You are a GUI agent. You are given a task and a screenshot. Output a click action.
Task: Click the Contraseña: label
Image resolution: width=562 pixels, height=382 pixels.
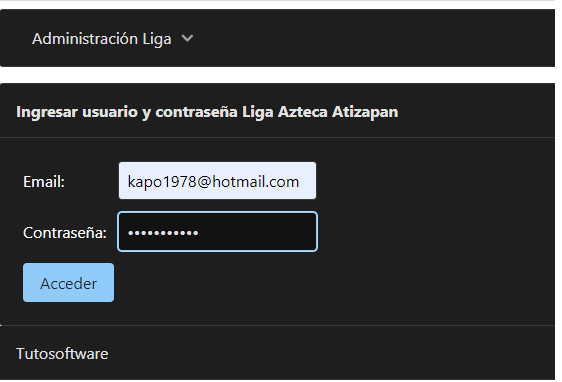(x=65, y=233)
